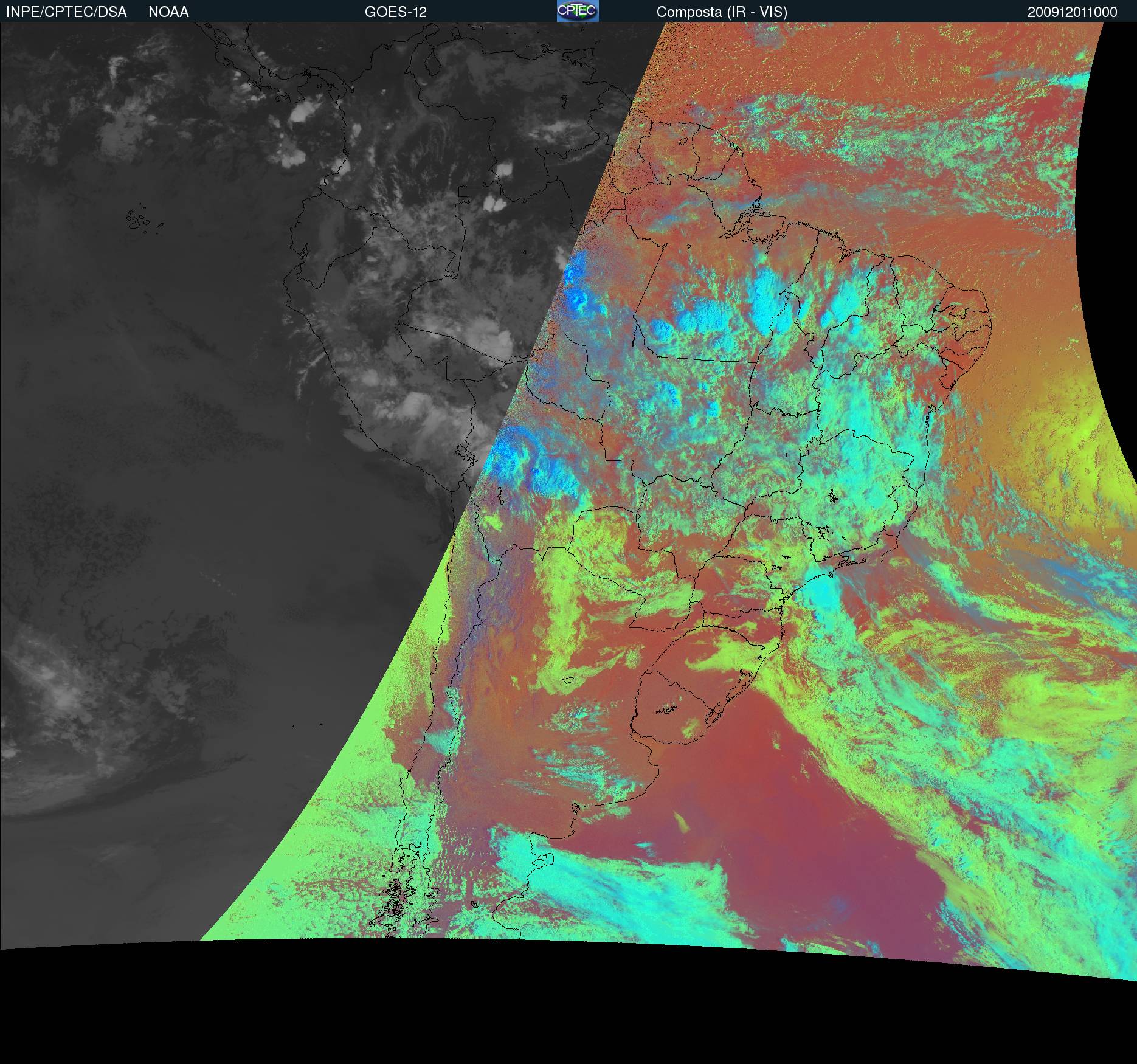Viewport: 1137px width, 1064px height.
Task: Click the small lake outline in central Argentina
Action: (569, 680)
